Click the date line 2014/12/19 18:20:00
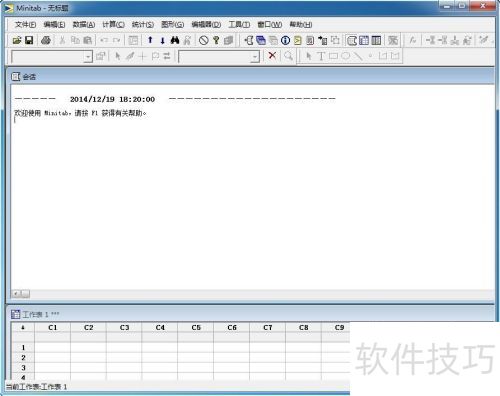Image resolution: width=500 pixels, height=396 pixels. coord(112,99)
